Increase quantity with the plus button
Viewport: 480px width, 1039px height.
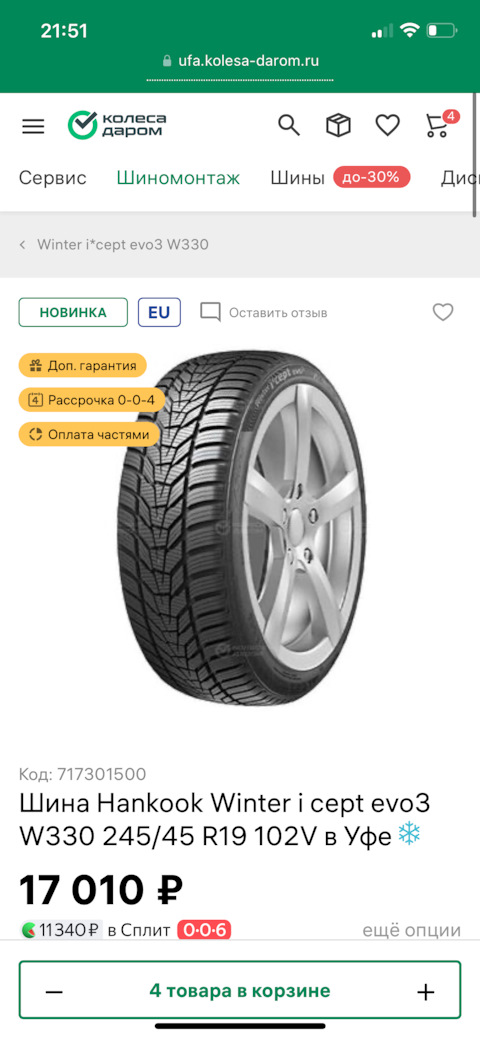(425, 991)
